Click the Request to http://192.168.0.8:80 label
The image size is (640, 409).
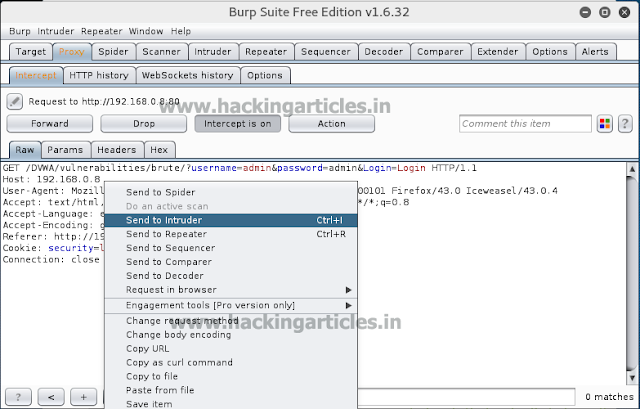click(x=104, y=102)
